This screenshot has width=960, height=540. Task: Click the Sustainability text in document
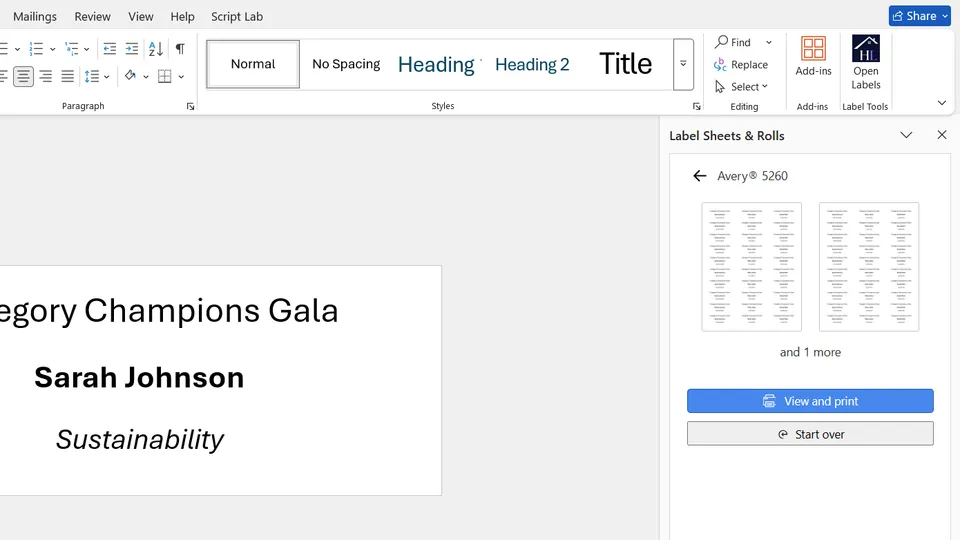[140, 440]
